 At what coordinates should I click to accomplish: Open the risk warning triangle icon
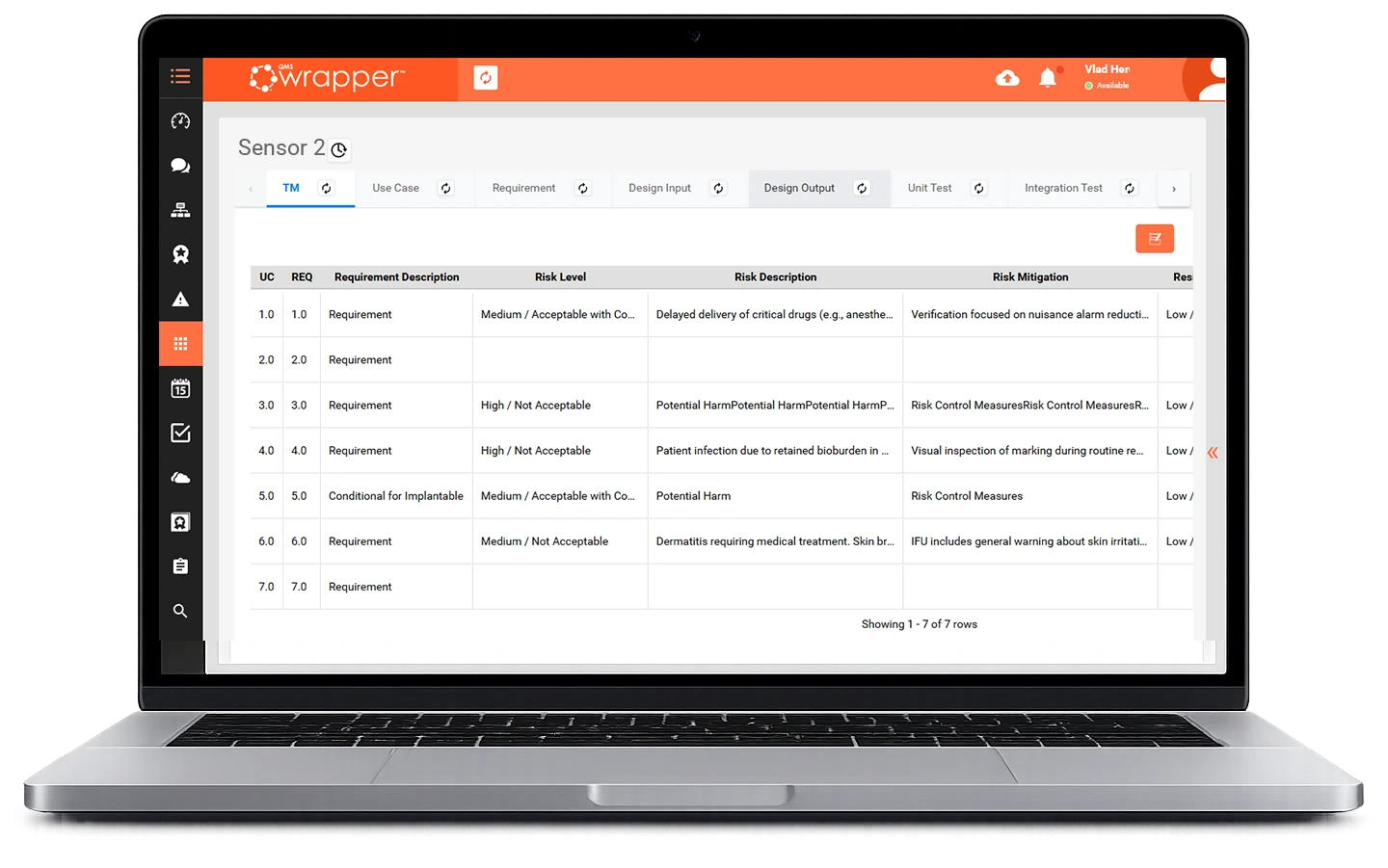[x=180, y=299]
